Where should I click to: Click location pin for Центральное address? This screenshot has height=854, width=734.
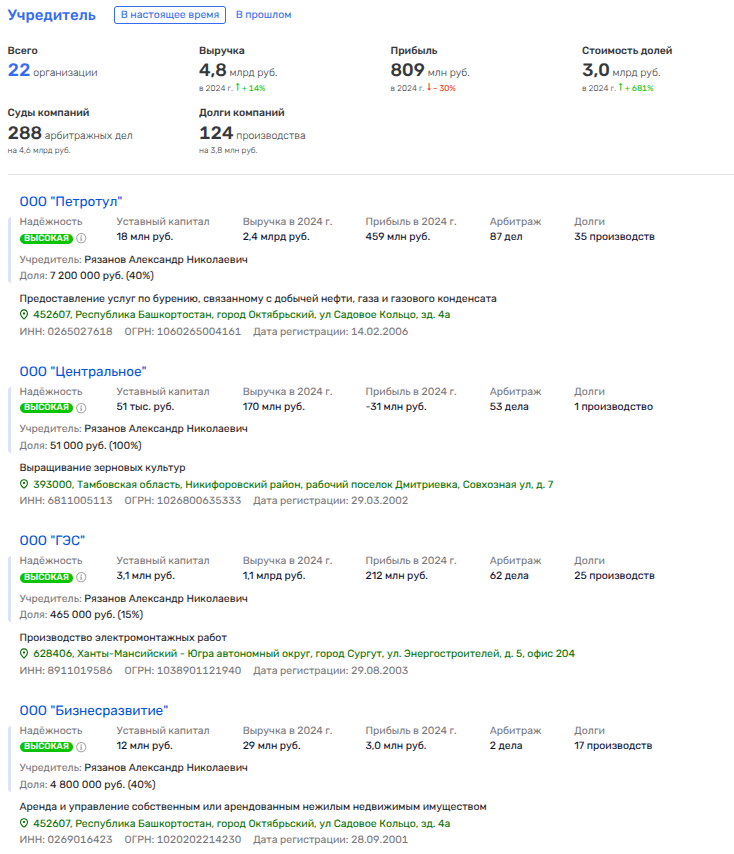point(25,485)
